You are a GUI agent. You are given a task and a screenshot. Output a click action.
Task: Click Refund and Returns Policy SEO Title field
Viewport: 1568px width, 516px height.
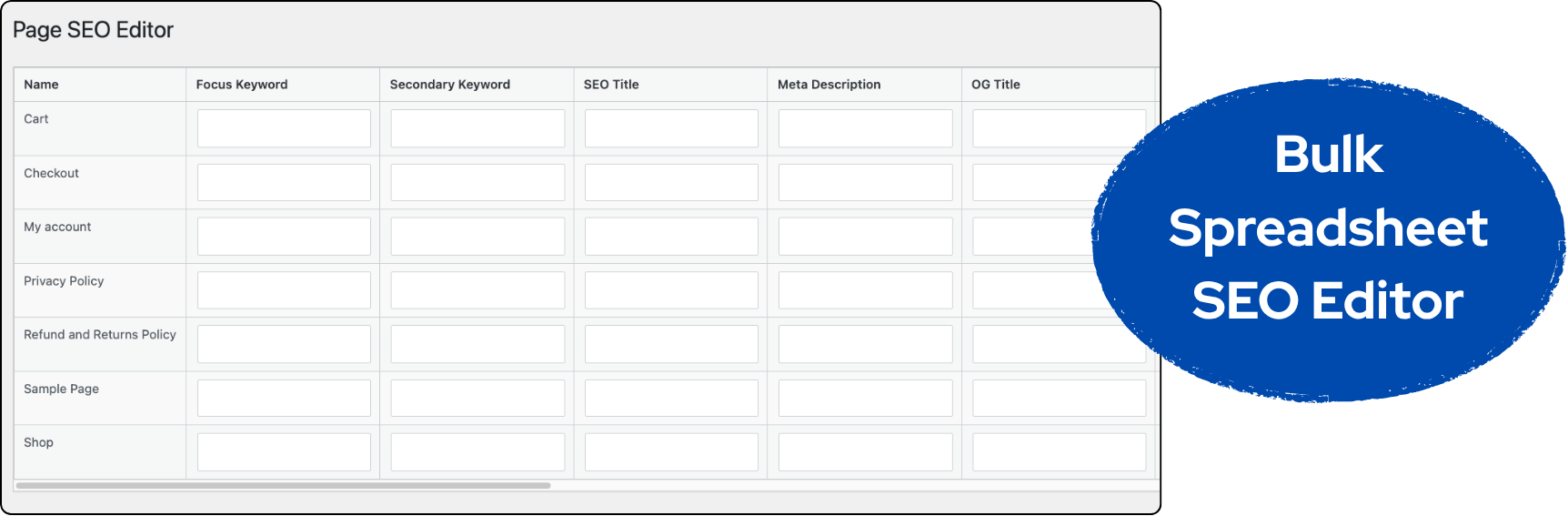point(671,344)
